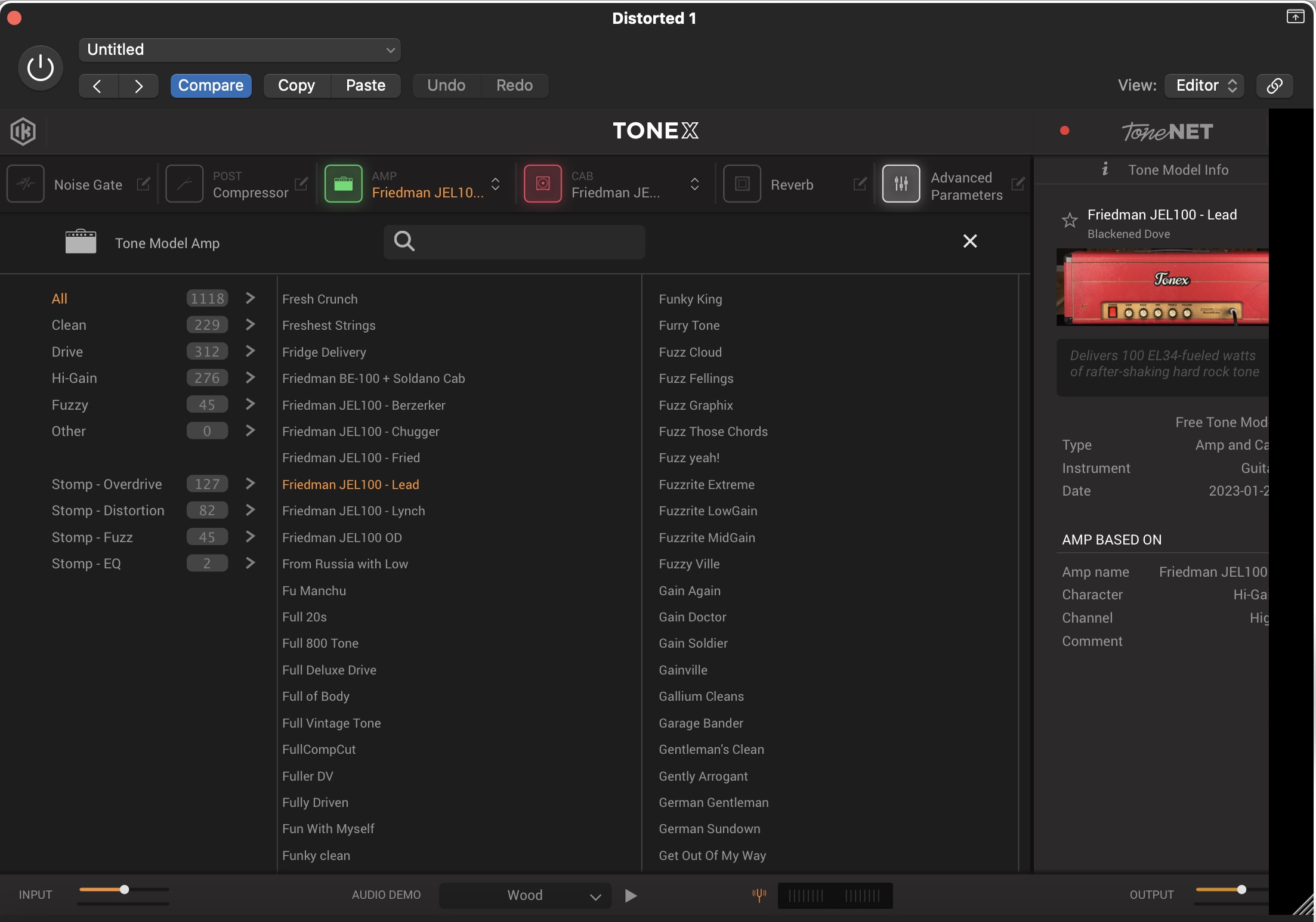Select From Russia with Low tone

coord(345,564)
